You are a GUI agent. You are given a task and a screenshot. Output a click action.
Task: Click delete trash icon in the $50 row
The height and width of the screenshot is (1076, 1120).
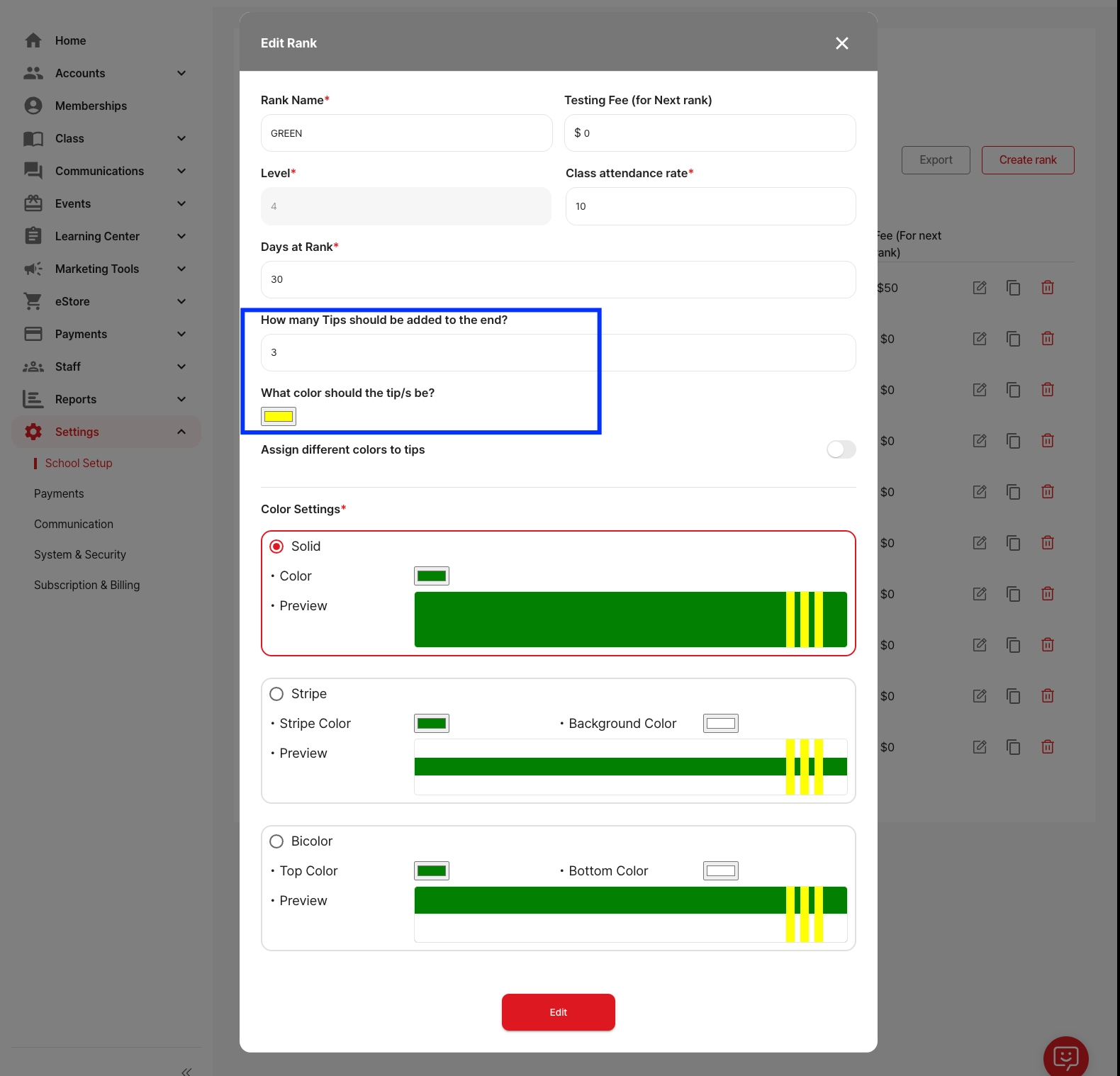(1048, 287)
